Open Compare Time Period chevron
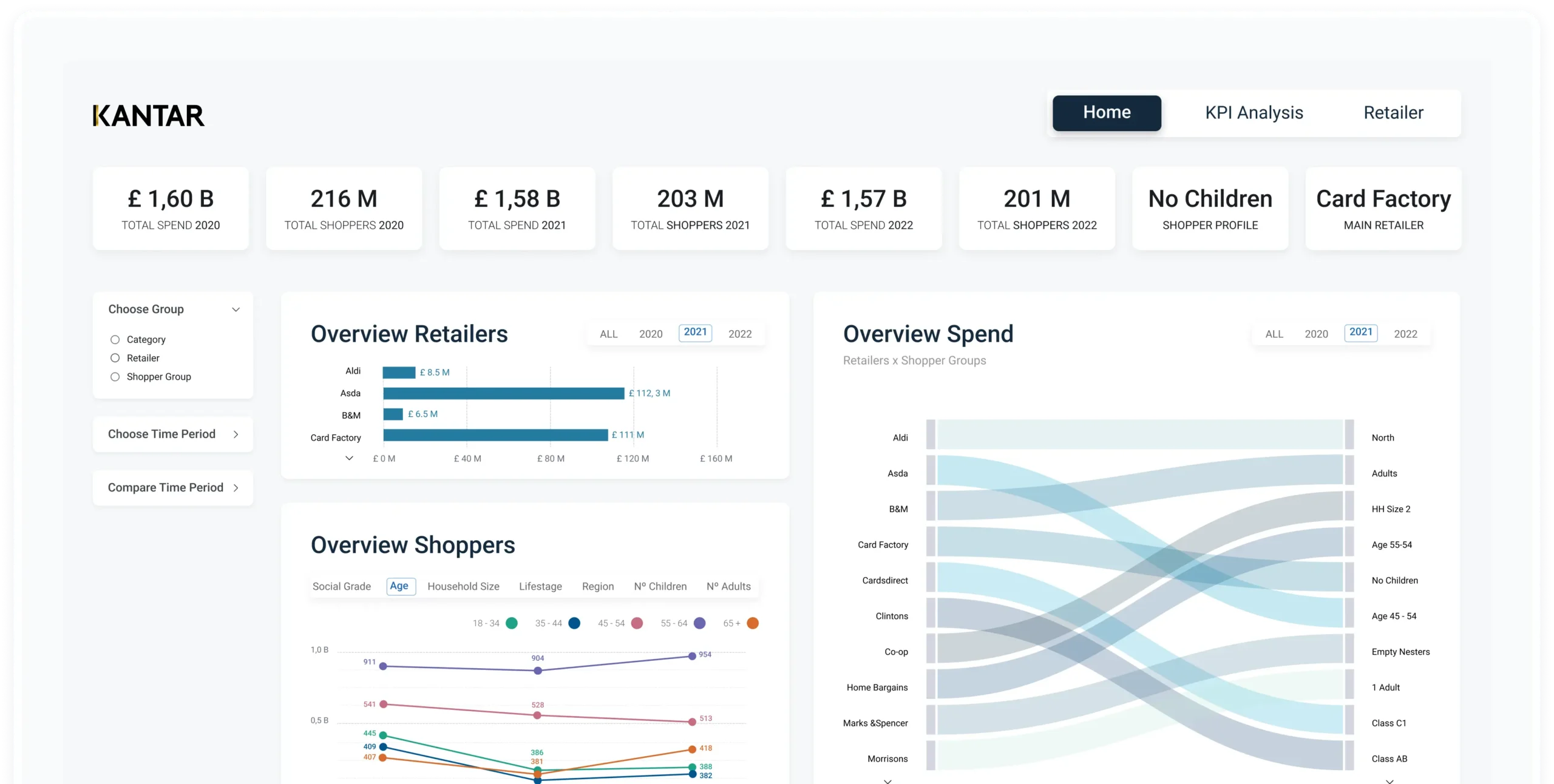The image size is (1554, 784). [x=236, y=488]
